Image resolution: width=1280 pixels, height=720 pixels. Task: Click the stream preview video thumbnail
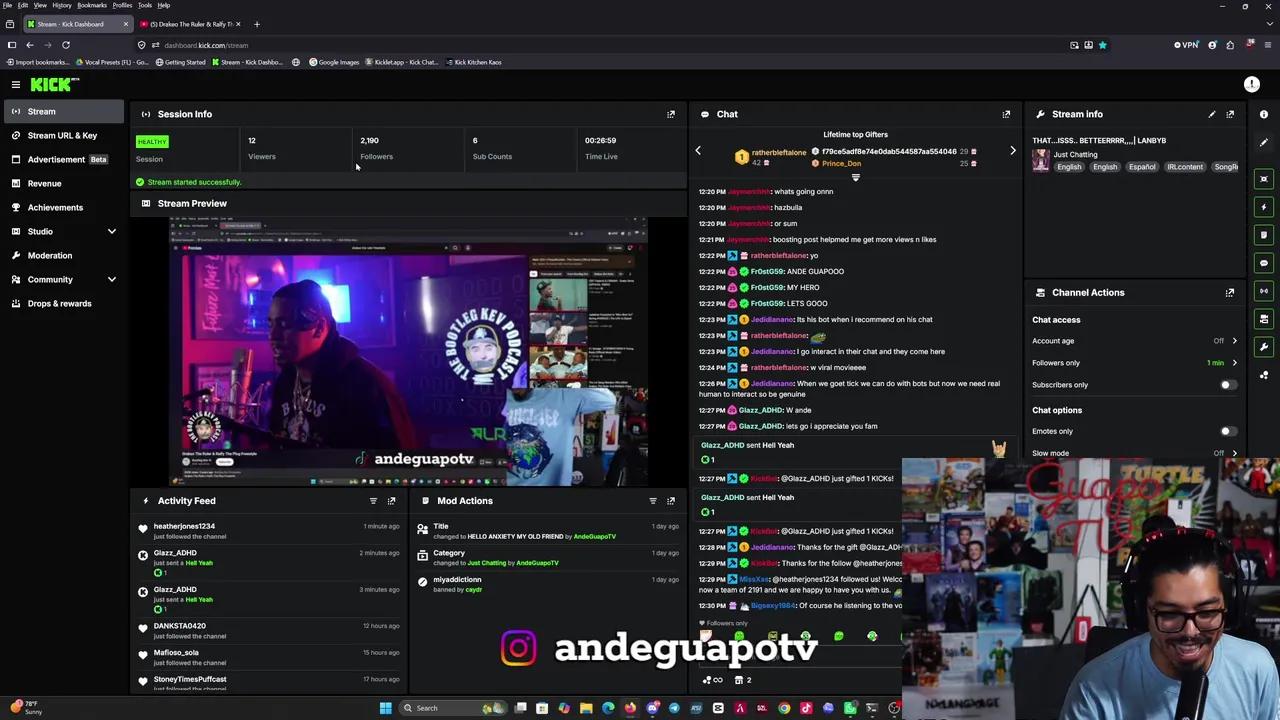point(408,351)
